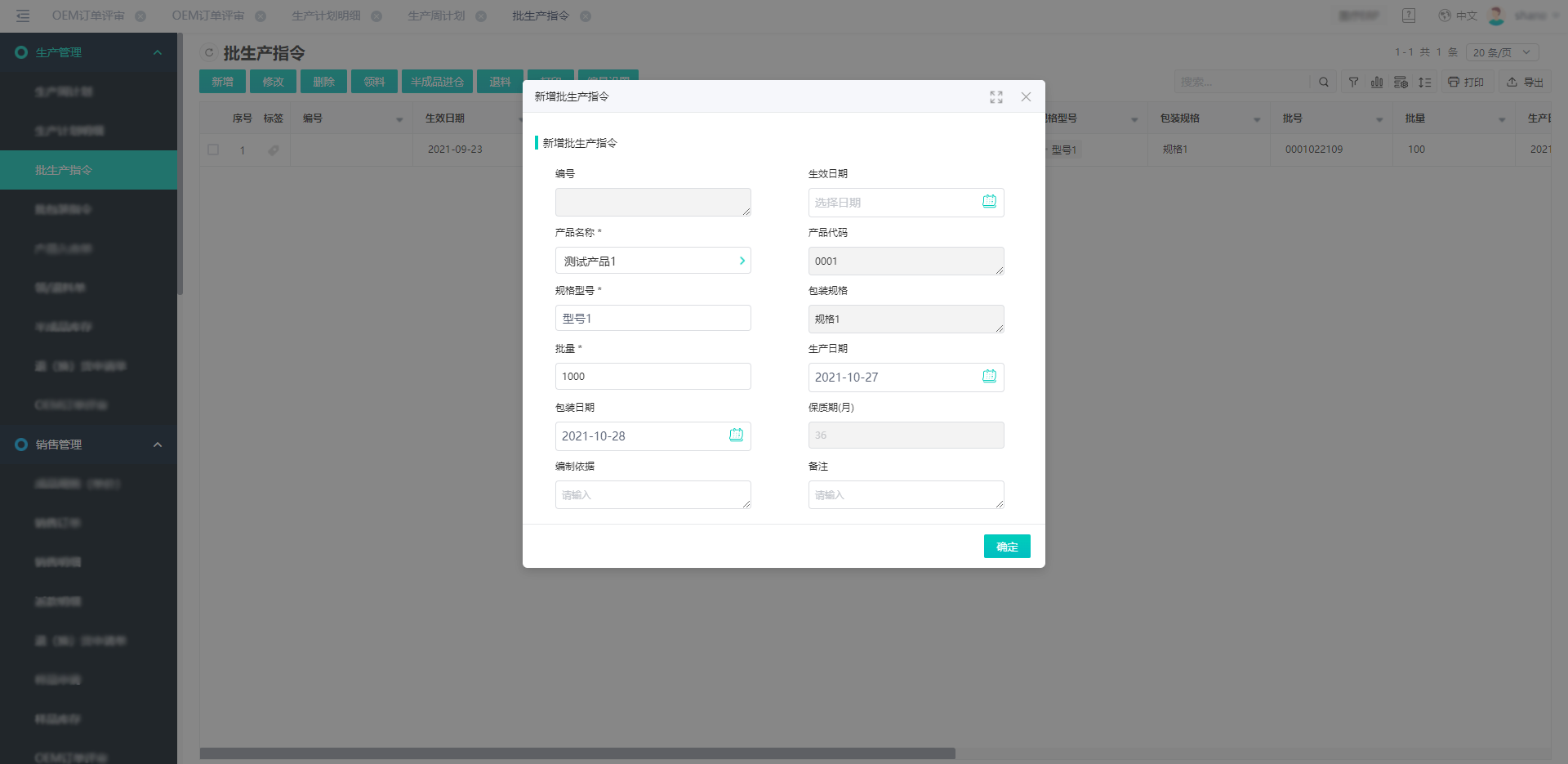
Task: Close the 生产计划明细 tab
Action: (x=376, y=16)
